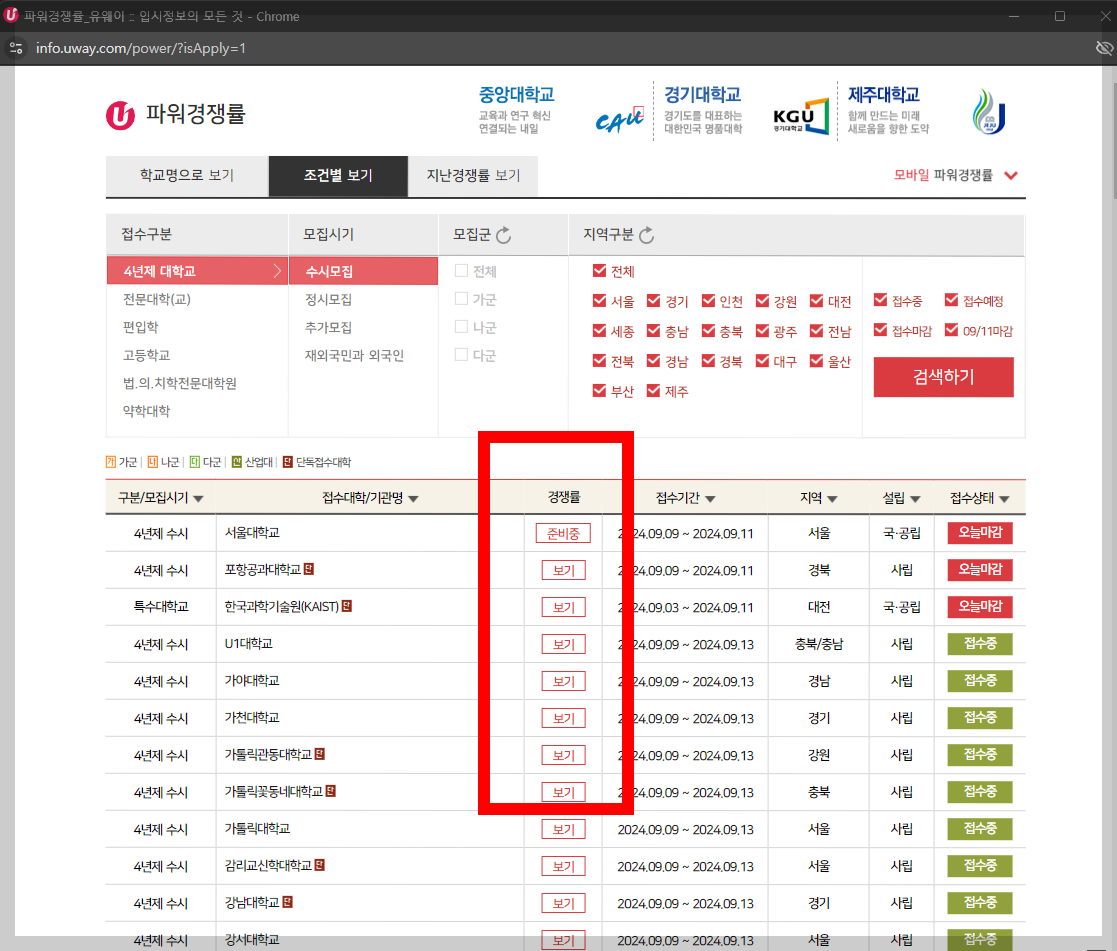Open 보기 for 포항공과대학교 competition rate
Image resolution: width=1117 pixels, height=951 pixels.
(563, 570)
